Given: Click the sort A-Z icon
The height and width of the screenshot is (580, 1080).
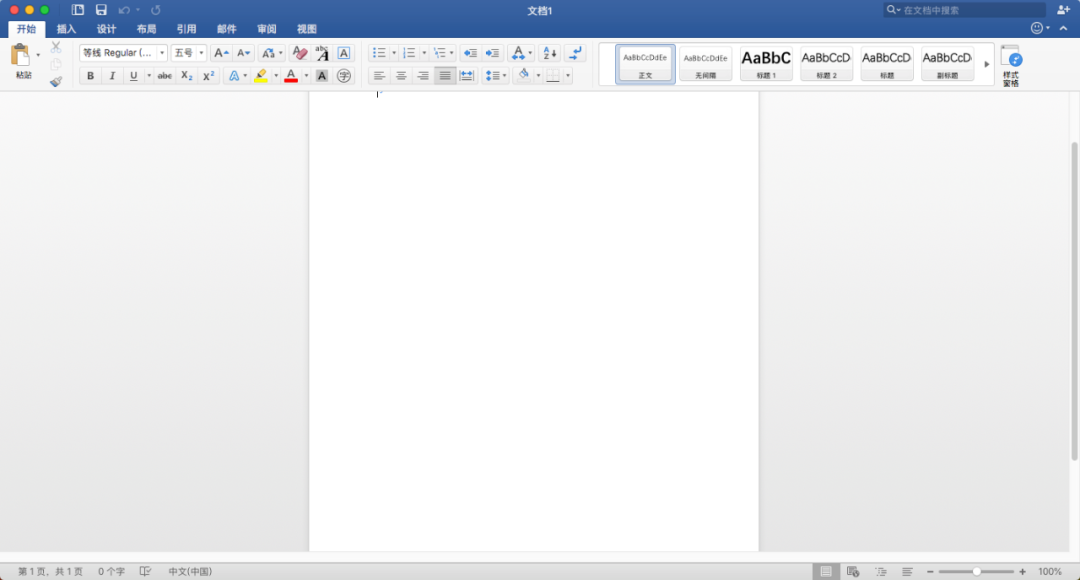Looking at the screenshot, I should [550, 53].
